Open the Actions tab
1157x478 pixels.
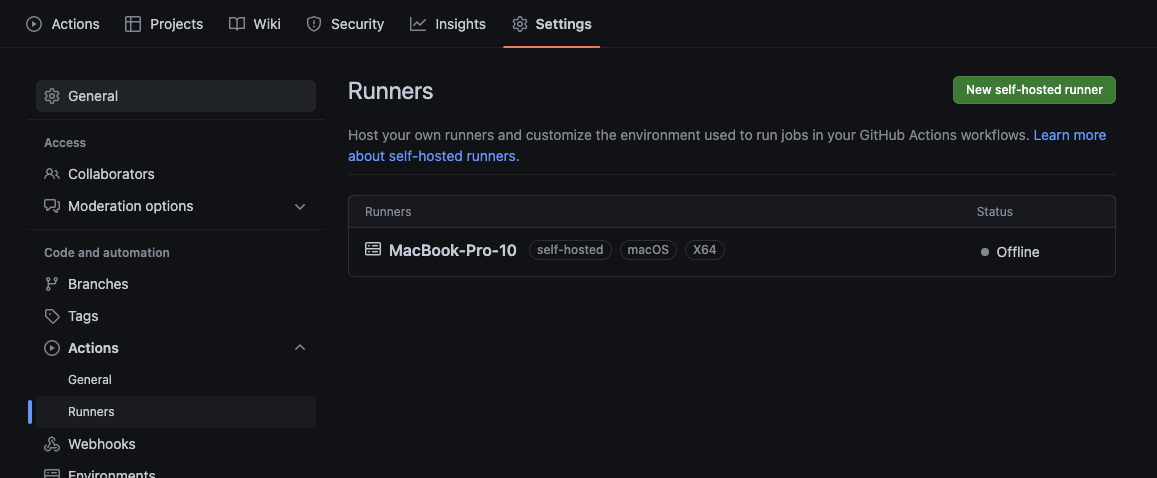(x=63, y=24)
